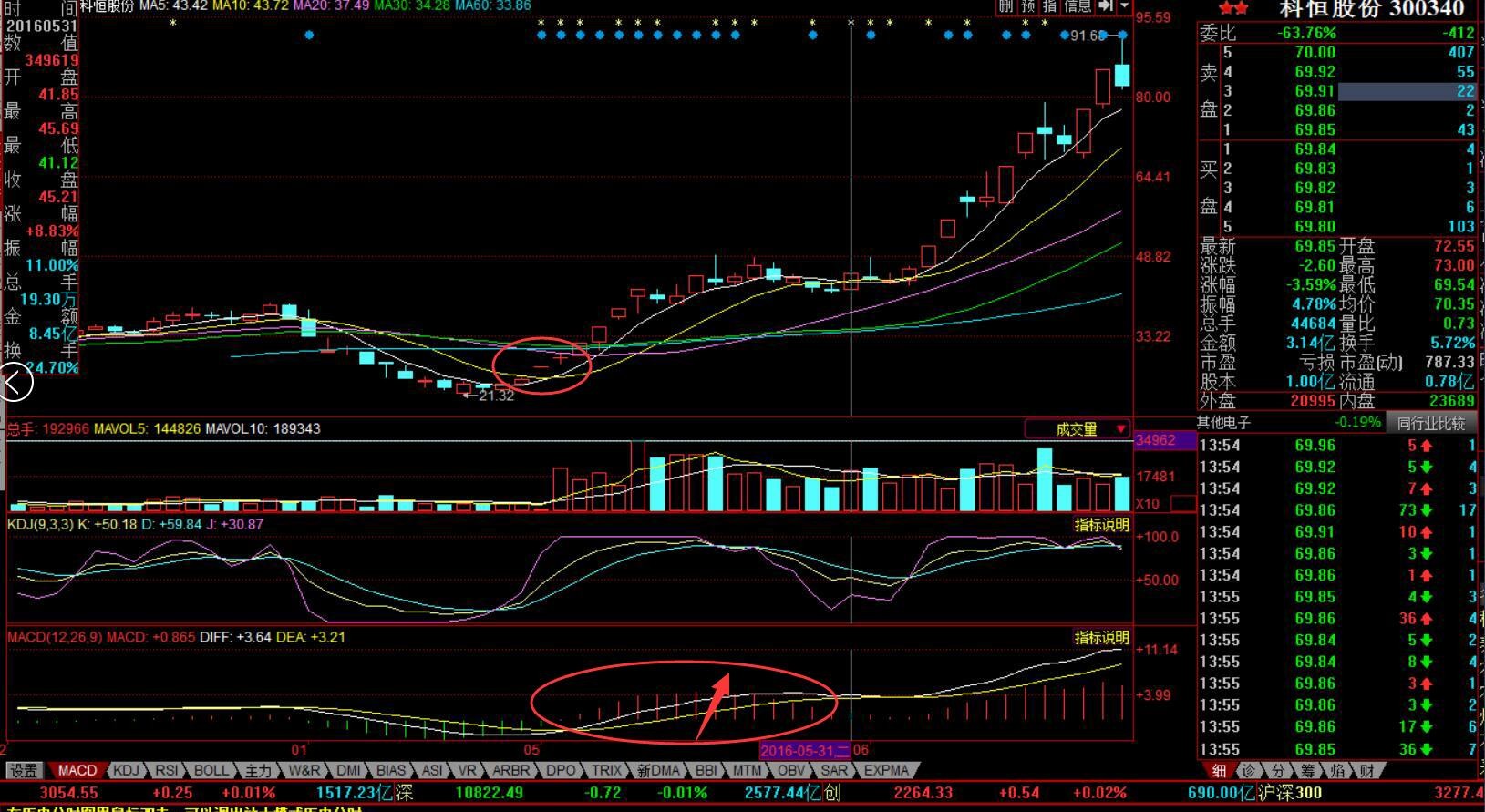Click the small box right of the X10 label
The image size is (1485, 812).
coord(1183,503)
